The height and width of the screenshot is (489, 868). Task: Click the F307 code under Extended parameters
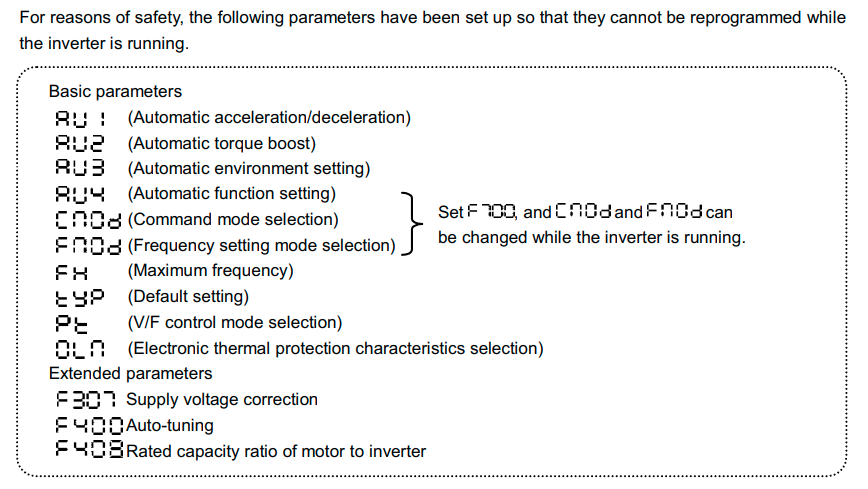(x=88, y=400)
